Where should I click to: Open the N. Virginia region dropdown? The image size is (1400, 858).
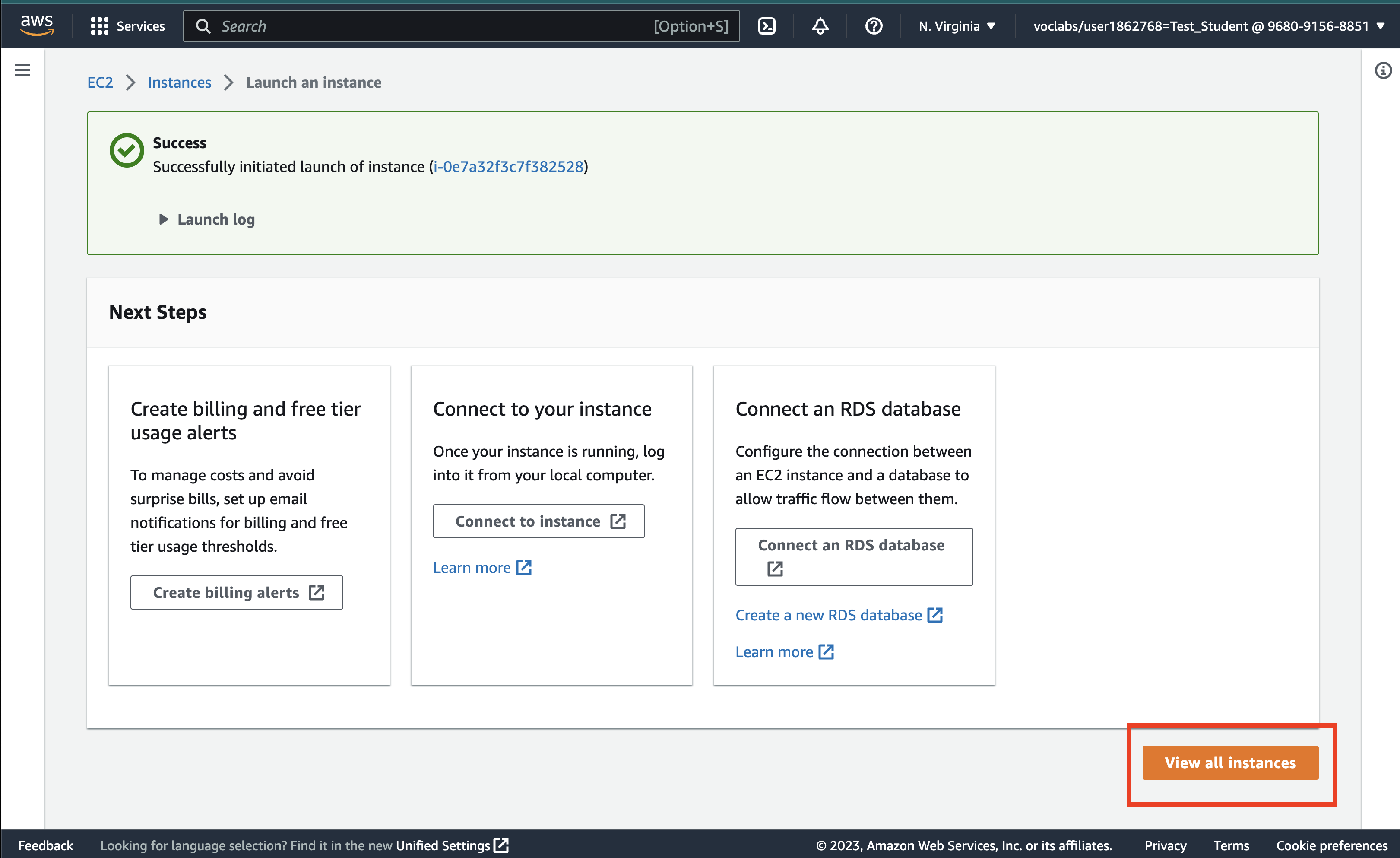956,26
